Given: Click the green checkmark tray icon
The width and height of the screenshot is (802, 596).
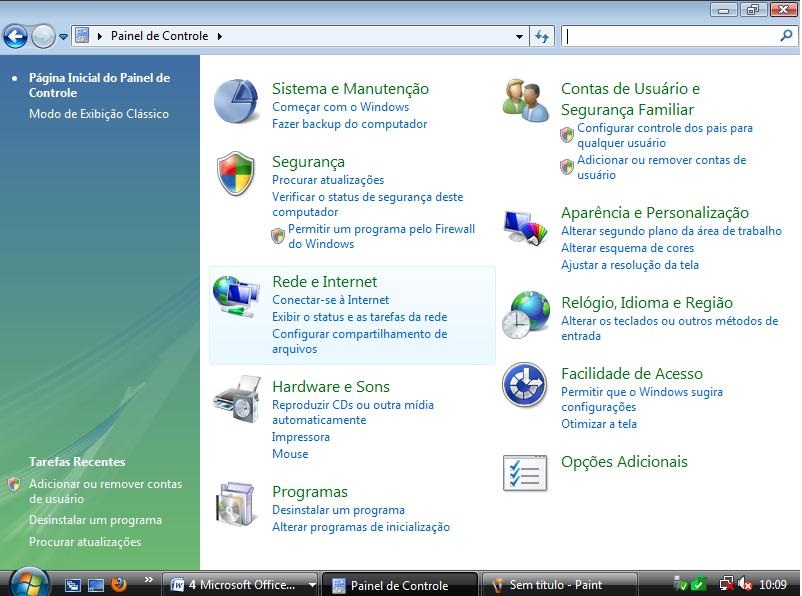Looking at the screenshot, I should (x=699, y=584).
